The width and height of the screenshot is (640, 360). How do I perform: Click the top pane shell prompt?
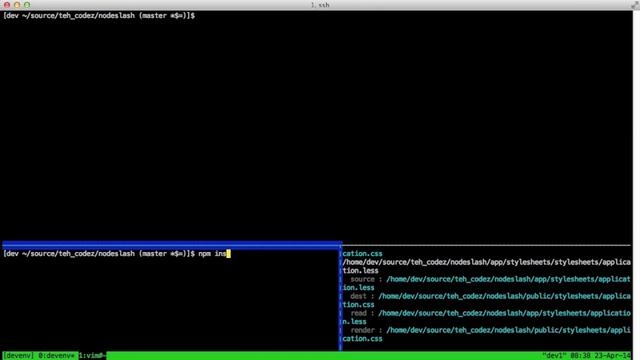(99, 16)
